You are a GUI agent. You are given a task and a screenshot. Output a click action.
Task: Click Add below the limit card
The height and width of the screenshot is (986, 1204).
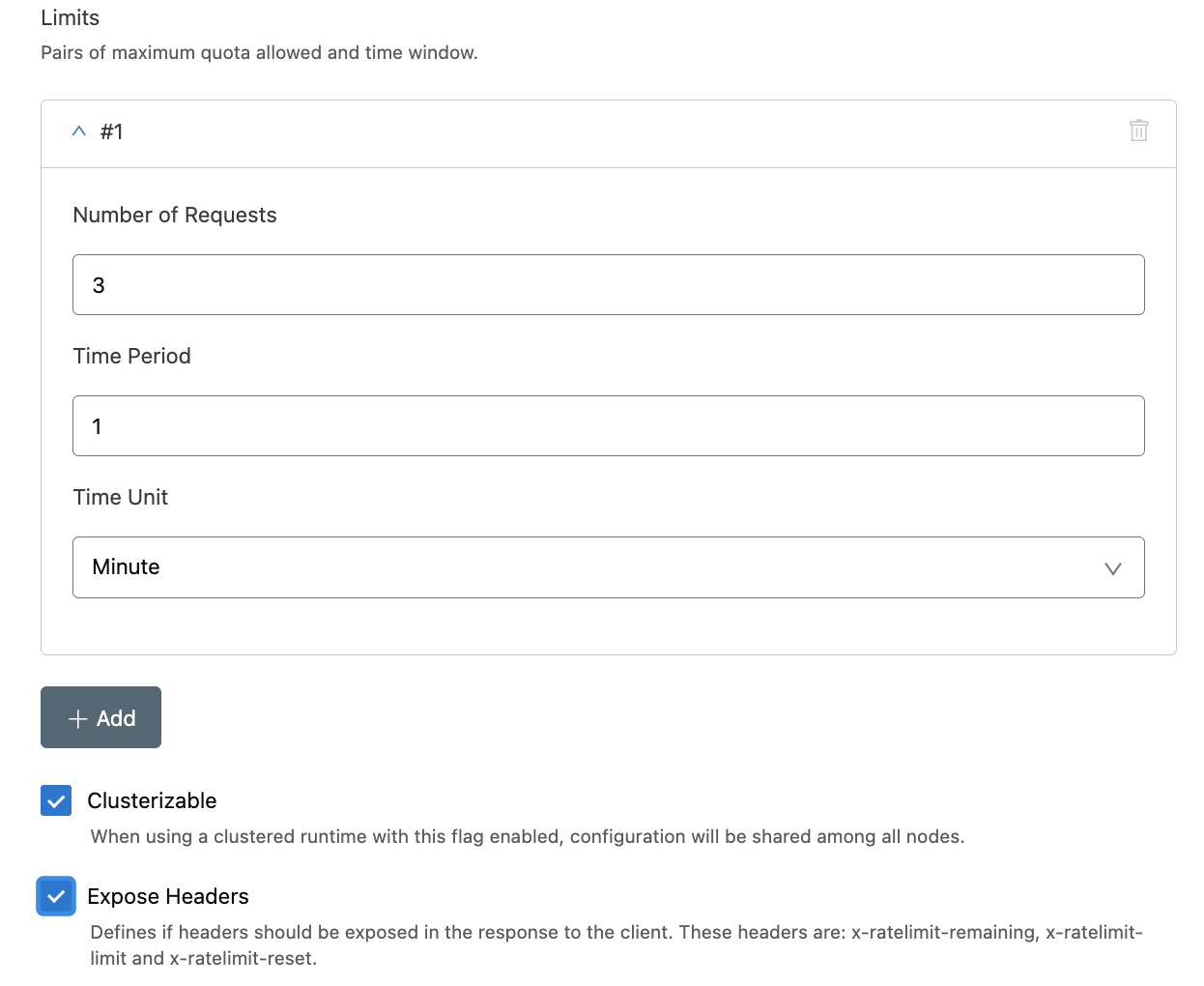[100, 717]
